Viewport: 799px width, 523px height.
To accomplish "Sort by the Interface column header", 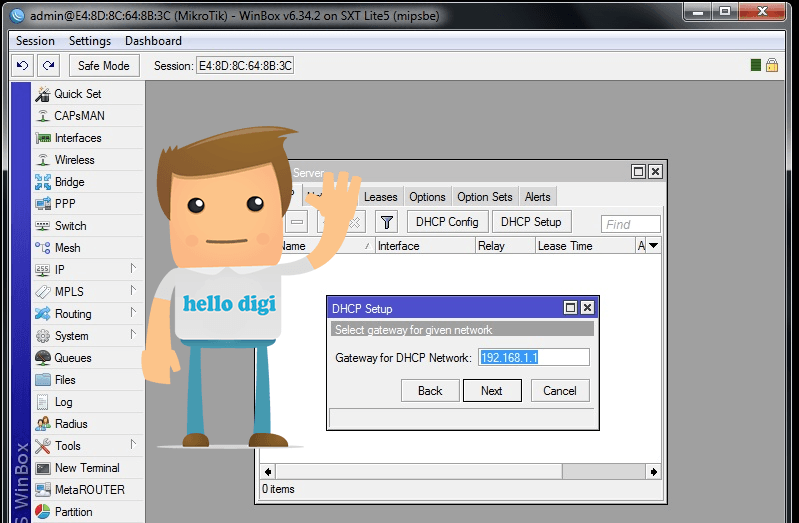I will (425, 246).
